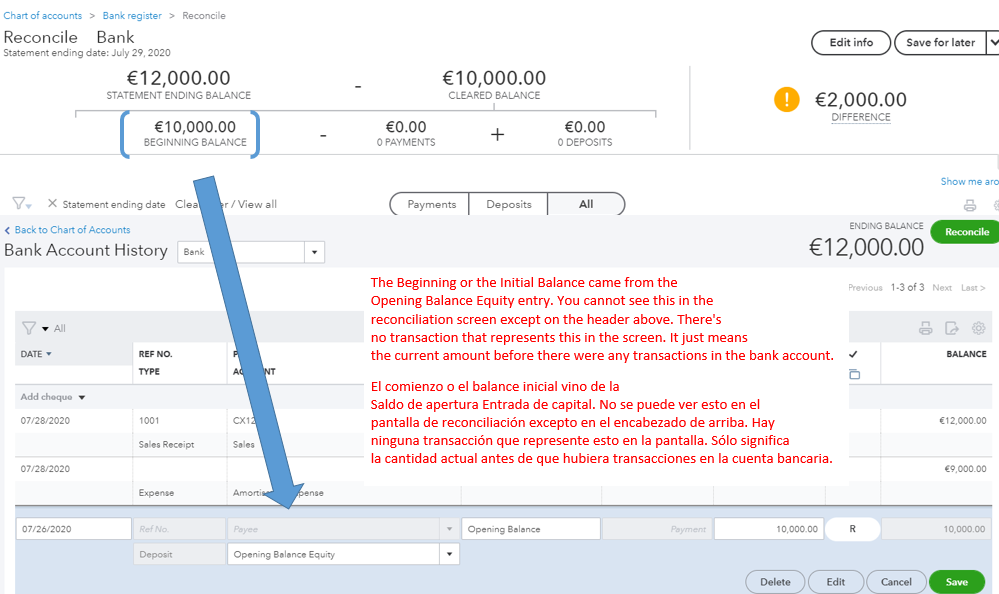Click the transaction date field 07/26/2020
This screenshot has width=999, height=594.
(74, 529)
